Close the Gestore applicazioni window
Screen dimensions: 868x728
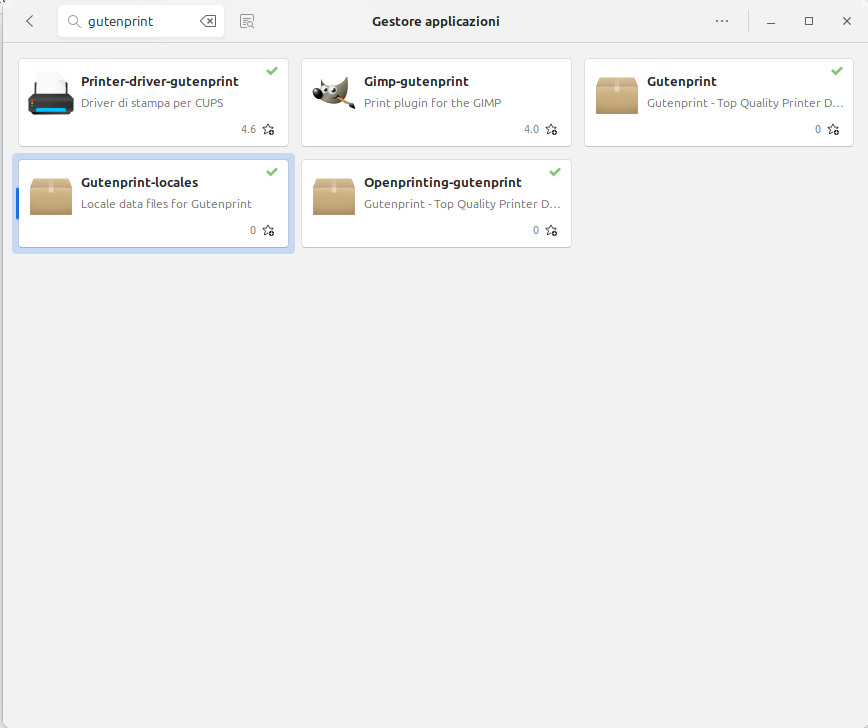pos(847,21)
